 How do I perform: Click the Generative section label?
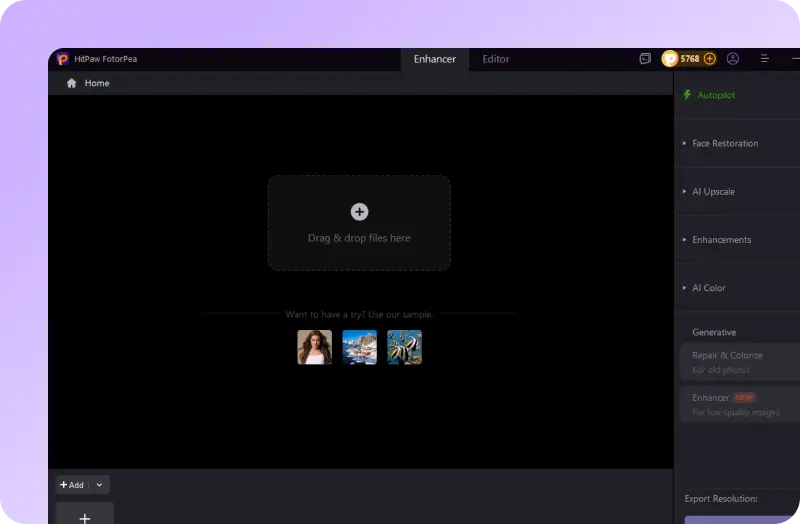[x=714, y=332]
